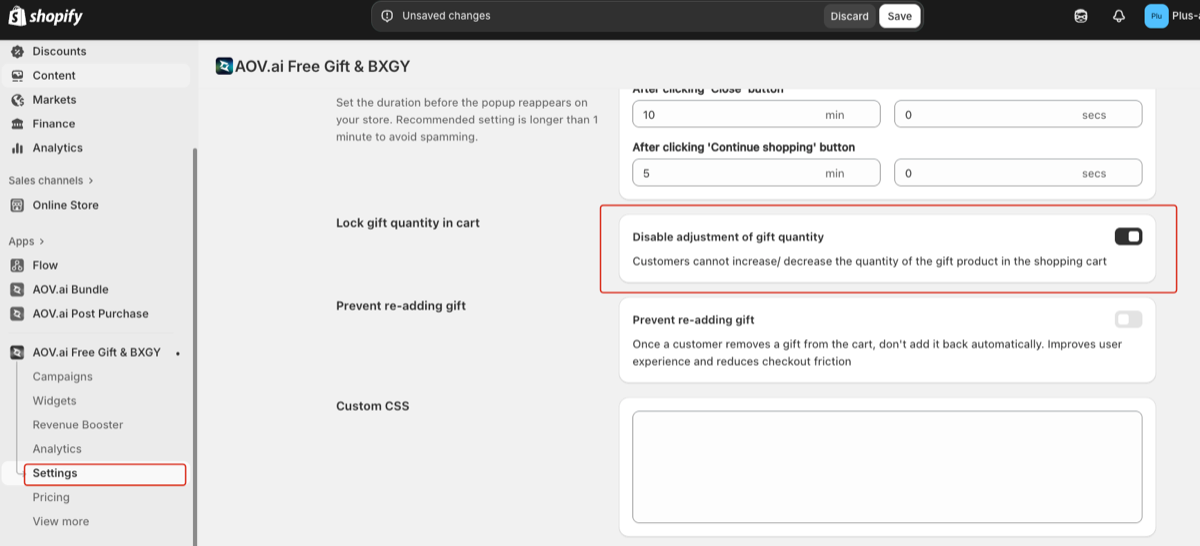
Task: Click the Shopify logo
Action: 46,16
